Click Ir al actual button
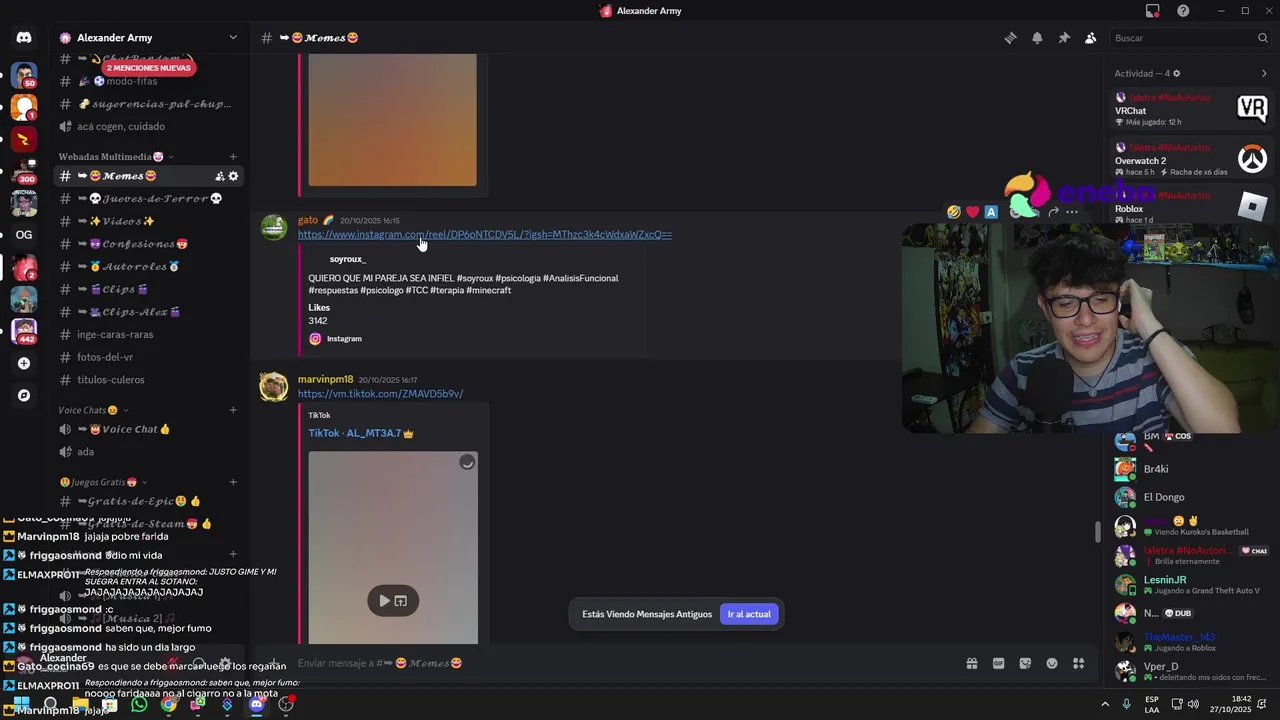 (x=749, y=614)
